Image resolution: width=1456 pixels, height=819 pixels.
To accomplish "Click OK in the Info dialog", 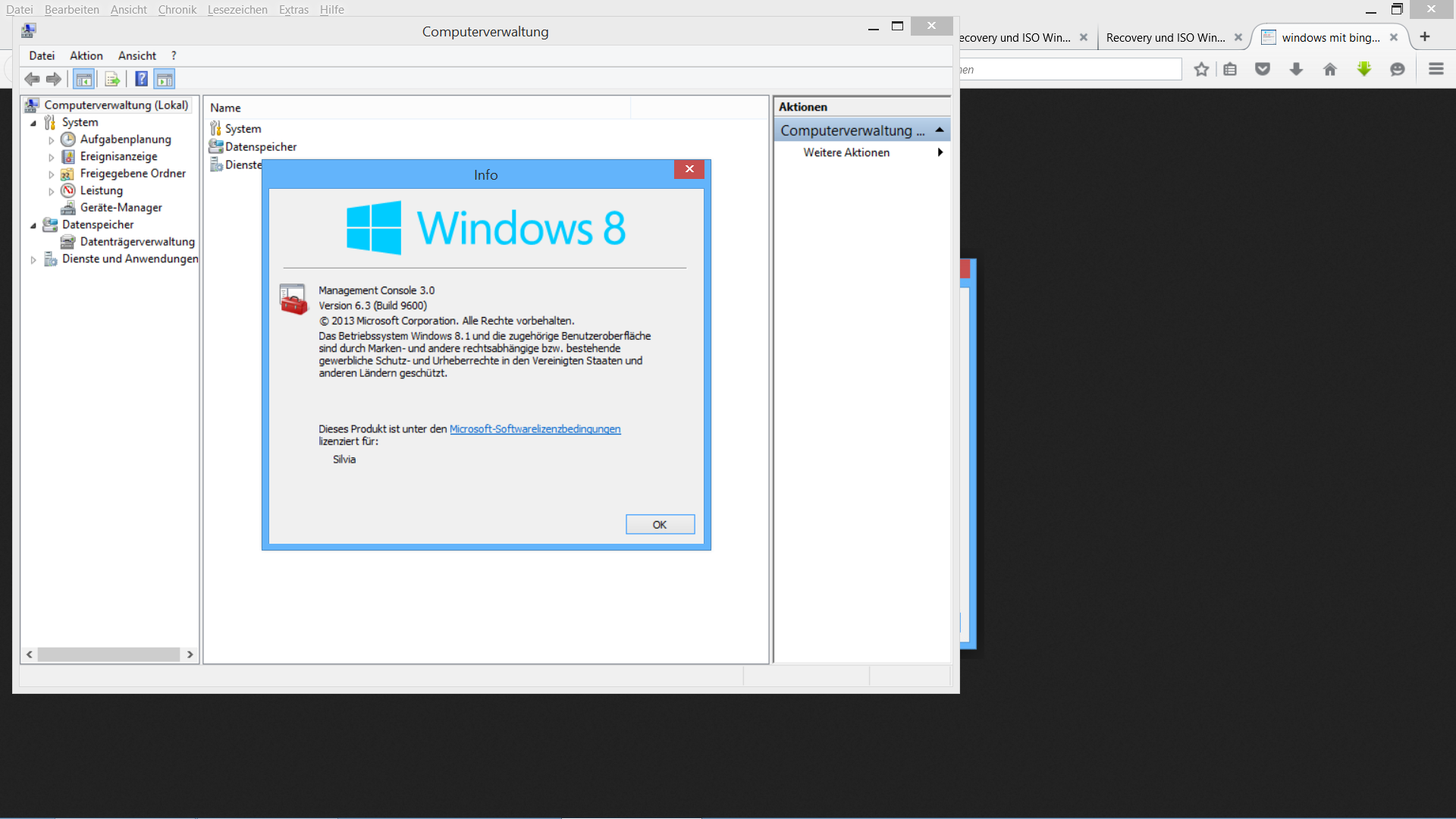I will (660, 525).
